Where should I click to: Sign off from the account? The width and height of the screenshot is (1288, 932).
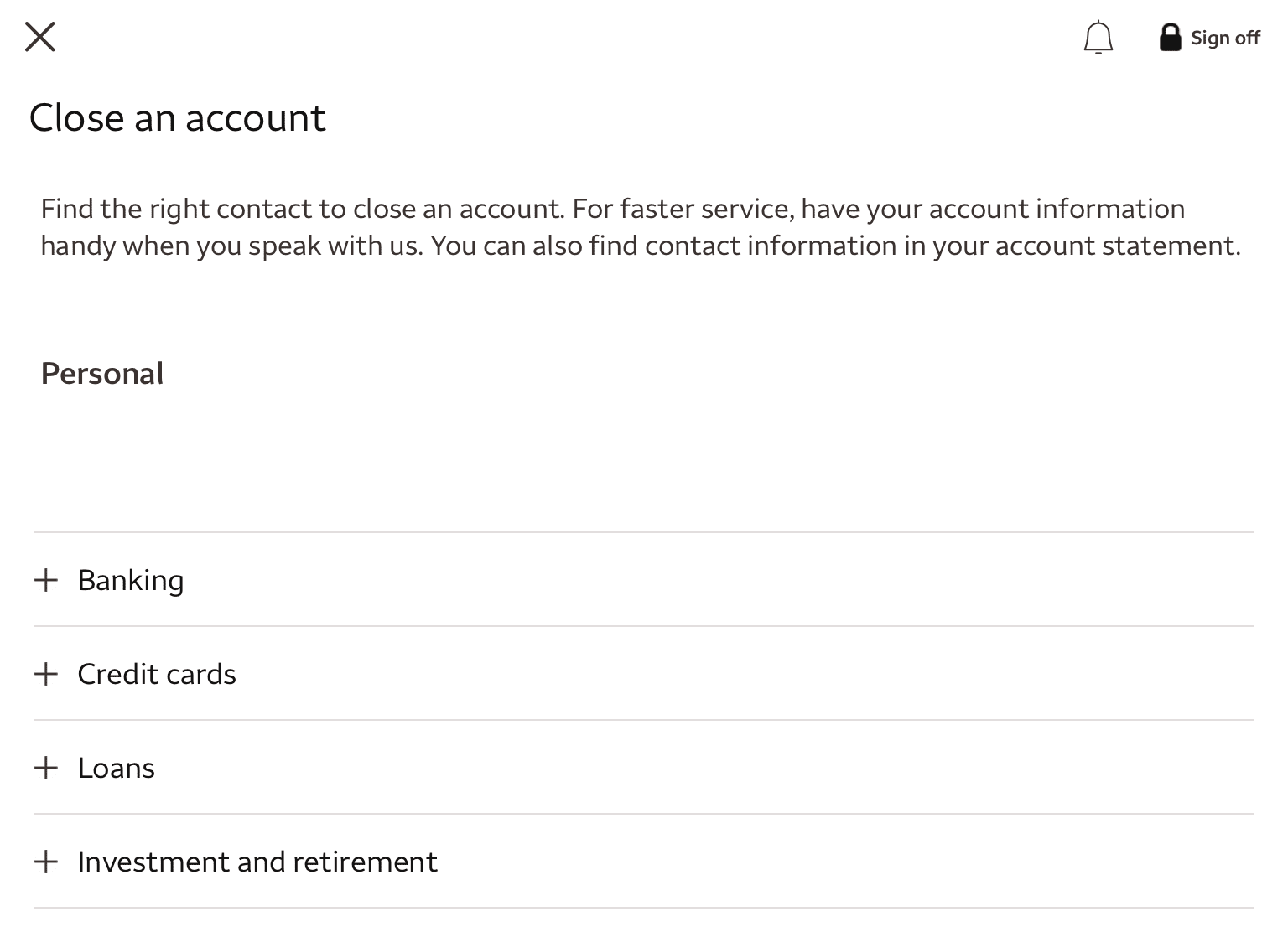point(1225,38)
